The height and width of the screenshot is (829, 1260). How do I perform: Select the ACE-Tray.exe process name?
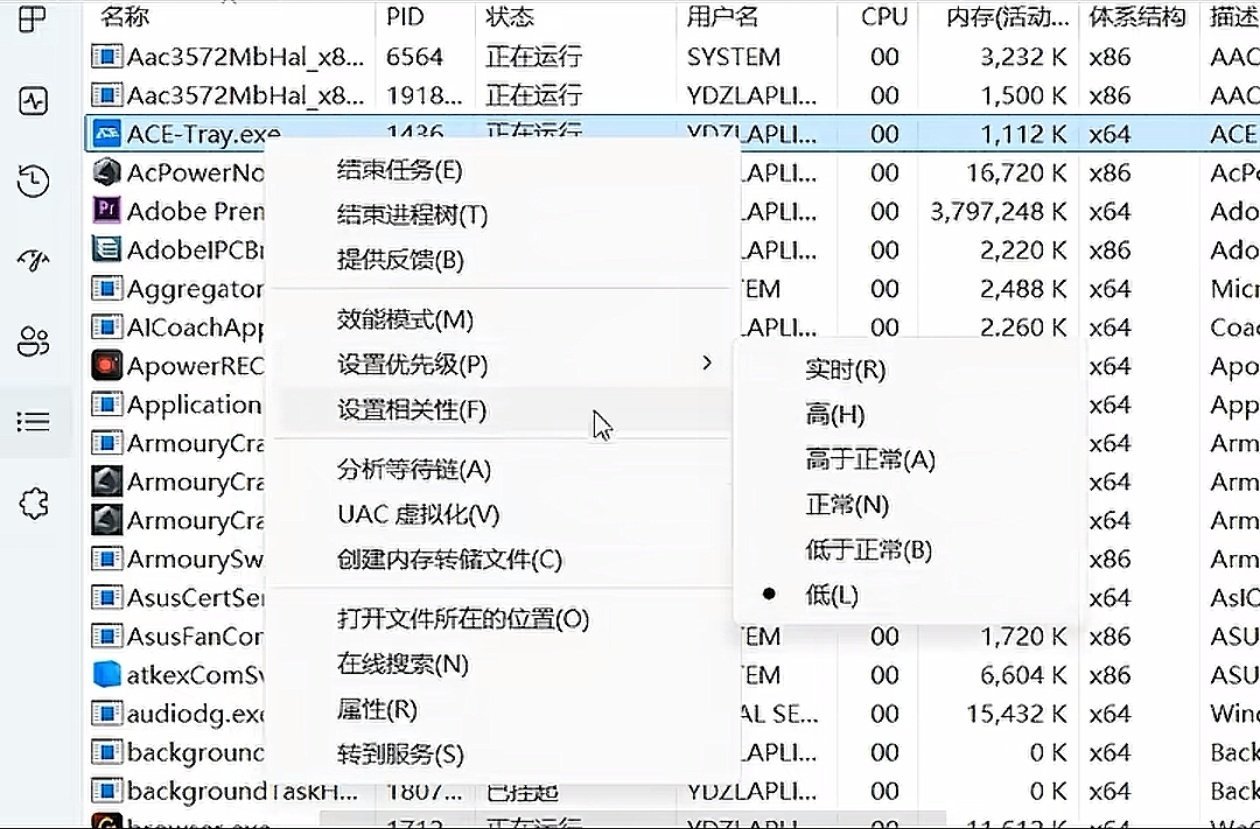pyautogui.click(x=204, y=134)
